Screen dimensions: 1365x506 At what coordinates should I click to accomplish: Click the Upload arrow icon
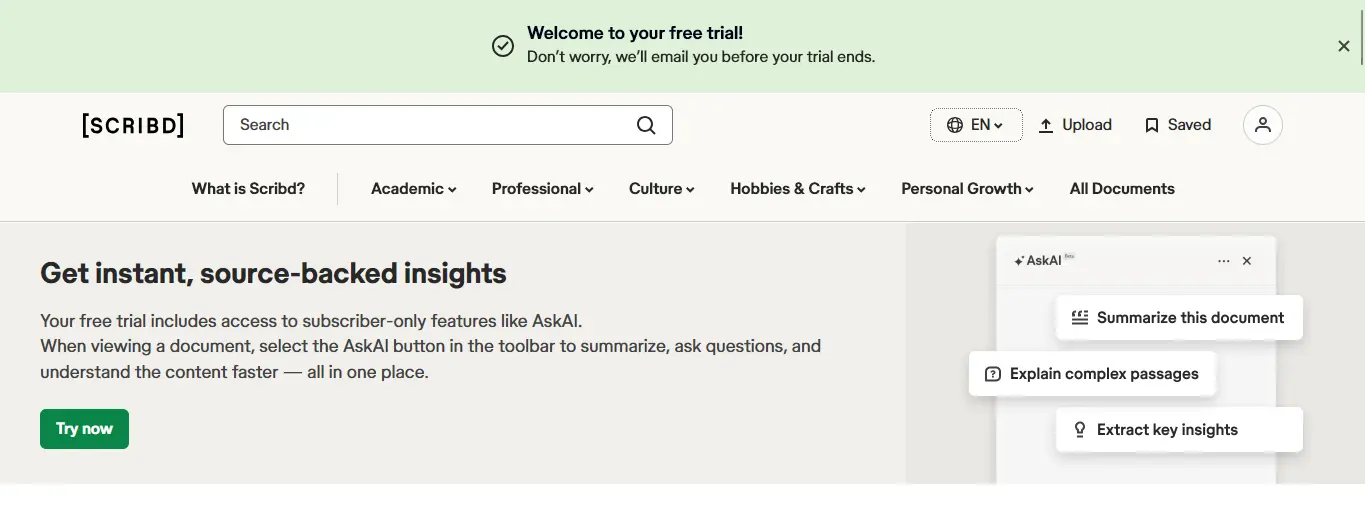click(x=1046, y=125)
